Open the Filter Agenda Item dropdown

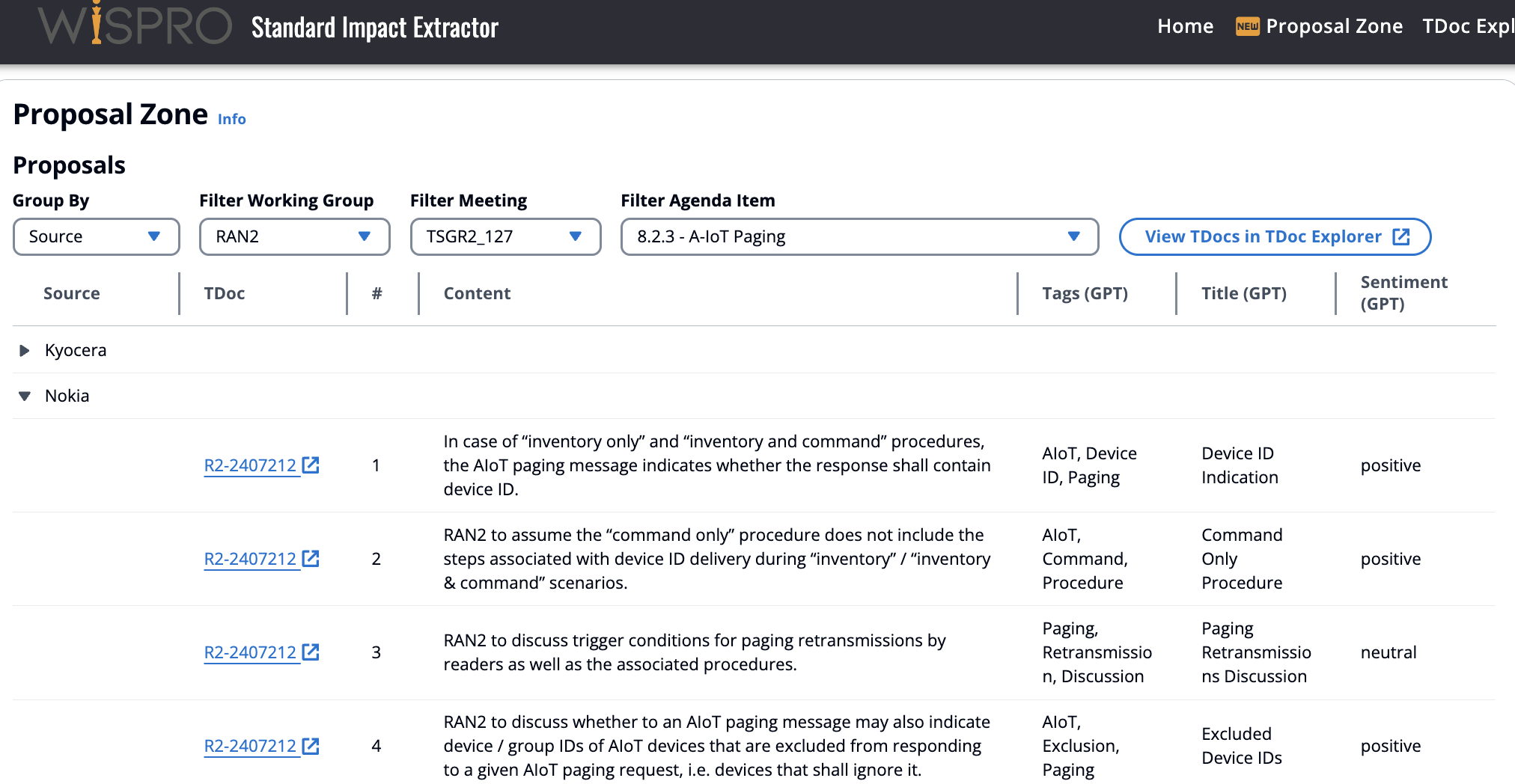[x=859, y=236]
